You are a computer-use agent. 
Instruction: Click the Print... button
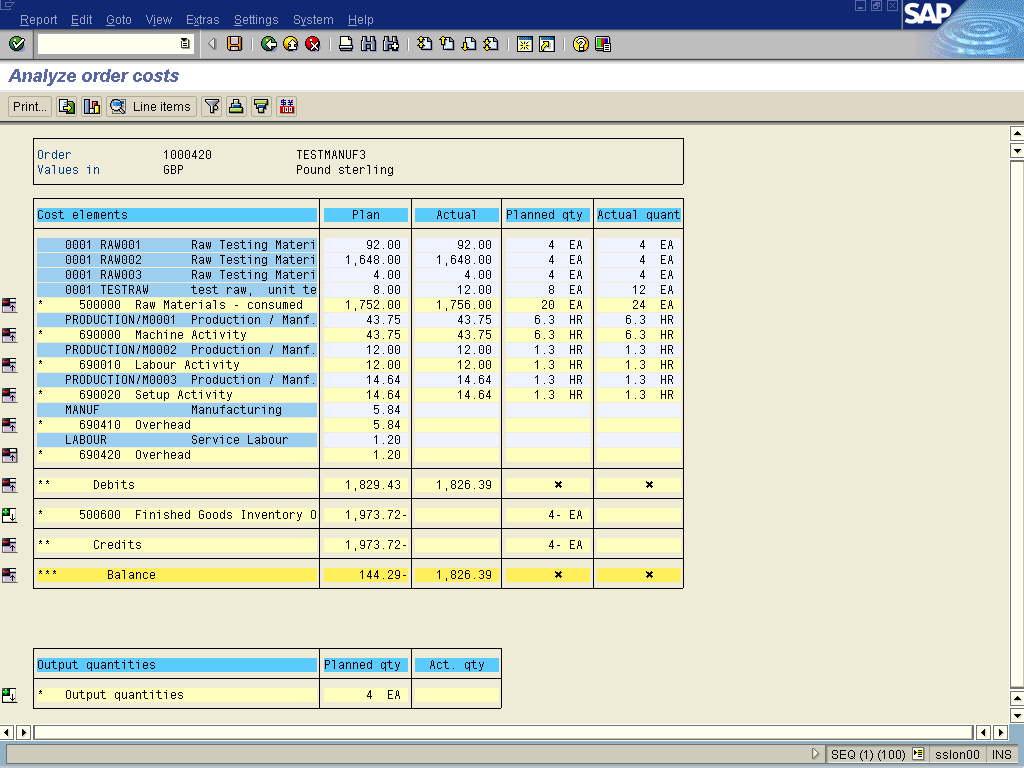[x=30, y=107]
